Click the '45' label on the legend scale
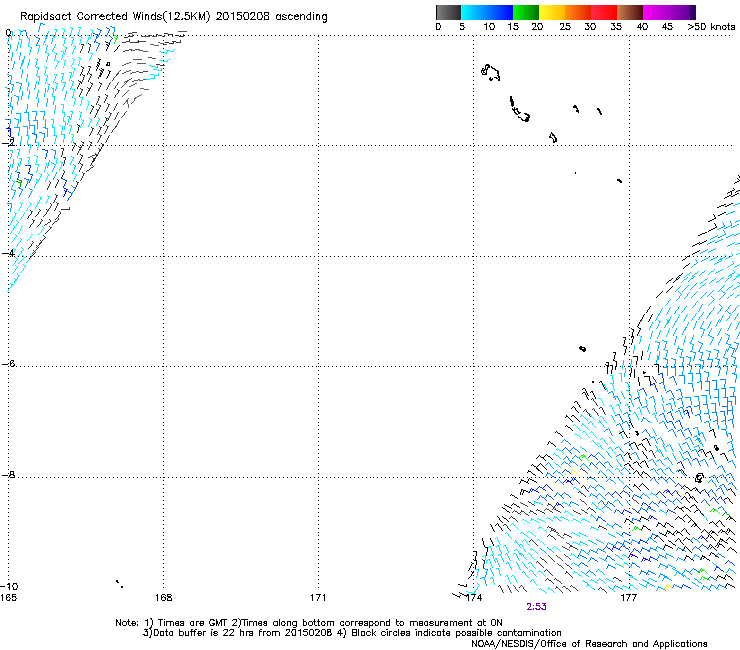The height and width of the screenshot is (650, 740). [667, 27]
